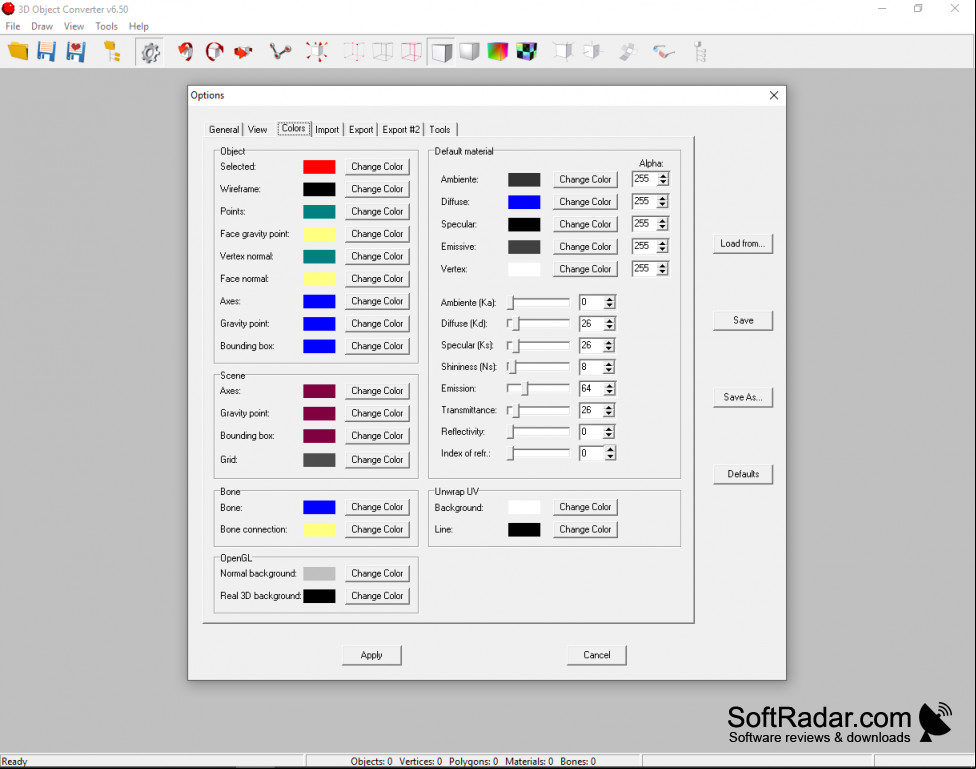
Task: Click the Diffuse (Kd) value field
Action: (x=591, y=324)
